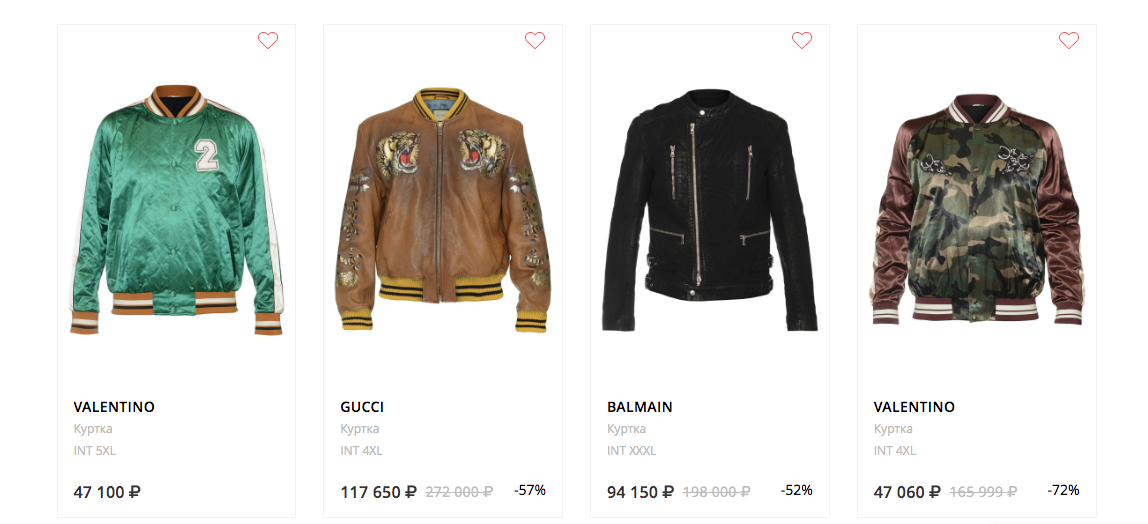The height and width of the screenshot is (524, 1148).
Task: Click the 47 100 ₽ price
Action: pos(107,492)
